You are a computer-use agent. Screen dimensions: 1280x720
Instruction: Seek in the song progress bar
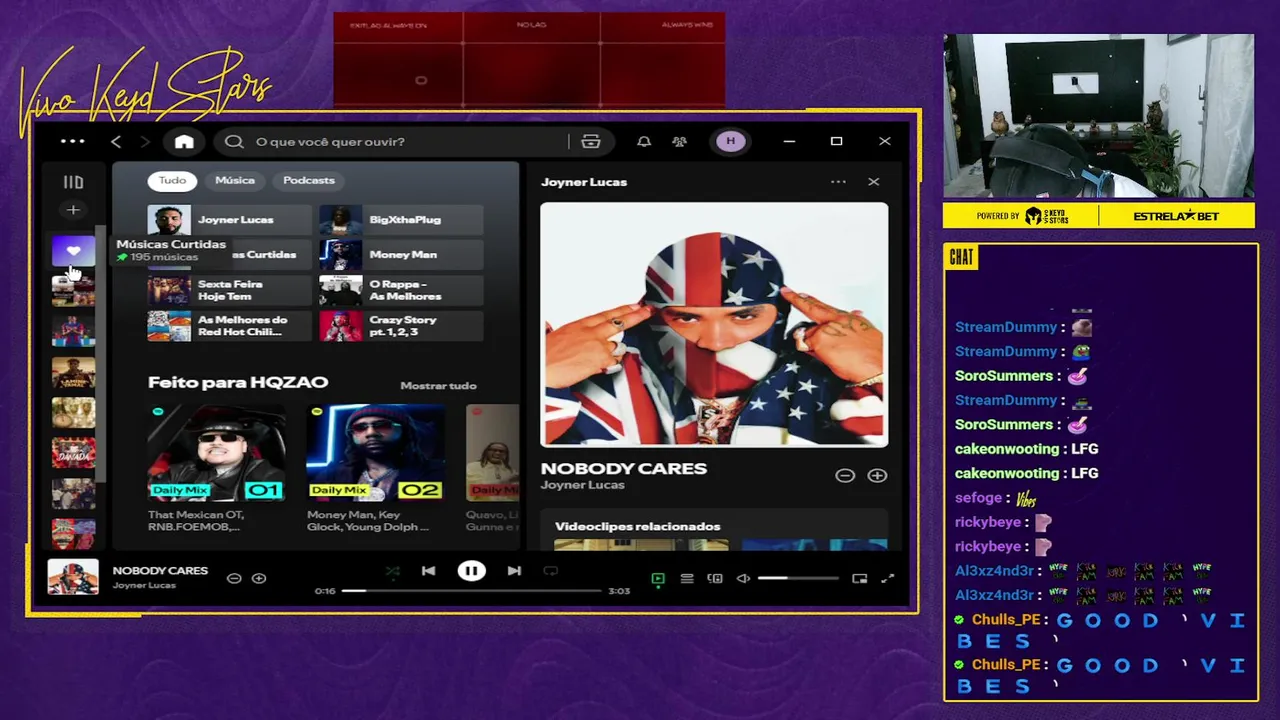471,591
